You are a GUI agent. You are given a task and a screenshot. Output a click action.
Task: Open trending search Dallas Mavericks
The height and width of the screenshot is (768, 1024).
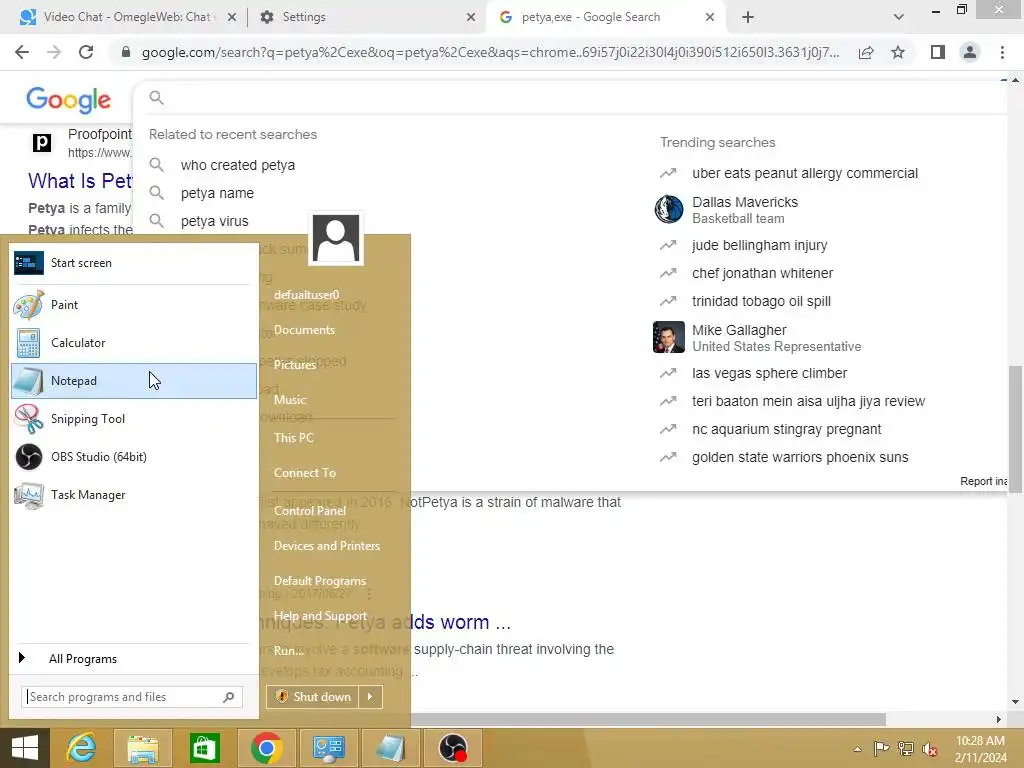(744, 210)
